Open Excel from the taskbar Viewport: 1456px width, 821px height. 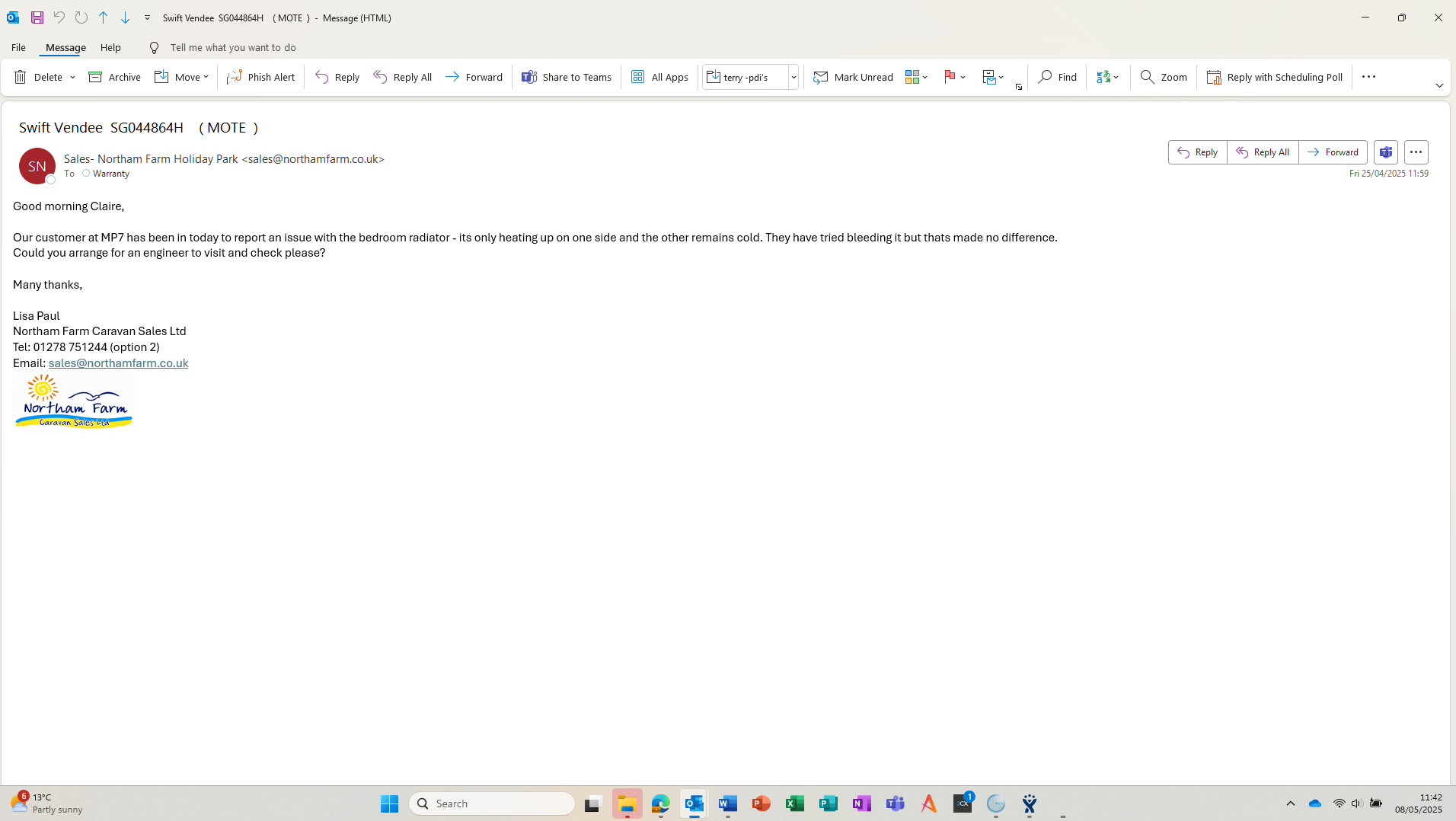pos(794,803)
